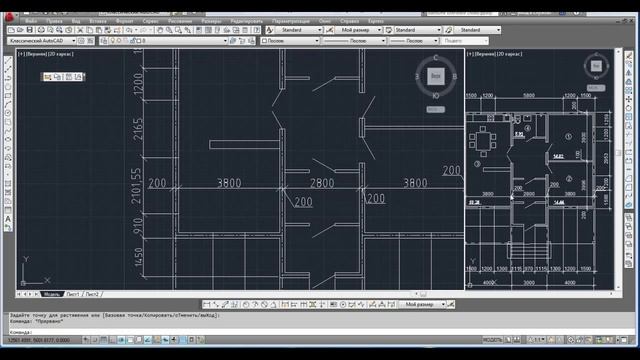
Task: Save the drawing with the floppy disk icon
Action: coord(30,30)
